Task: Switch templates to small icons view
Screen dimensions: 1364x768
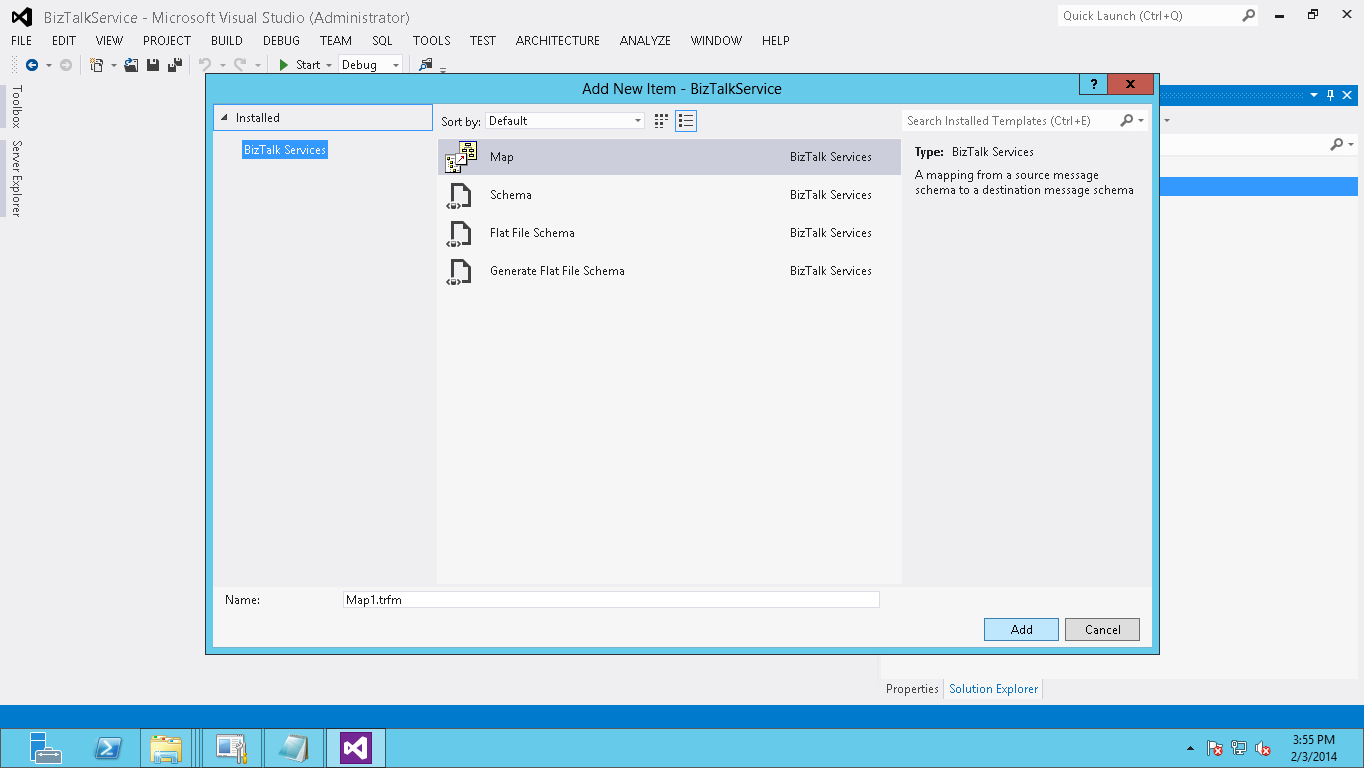Action: point(661,121)
